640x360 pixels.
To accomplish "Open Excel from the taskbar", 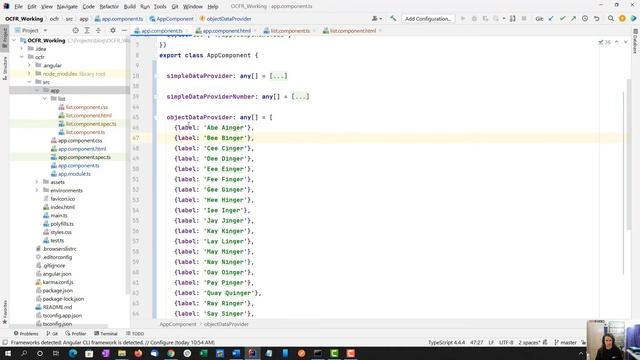I will (x=203, y=353).
